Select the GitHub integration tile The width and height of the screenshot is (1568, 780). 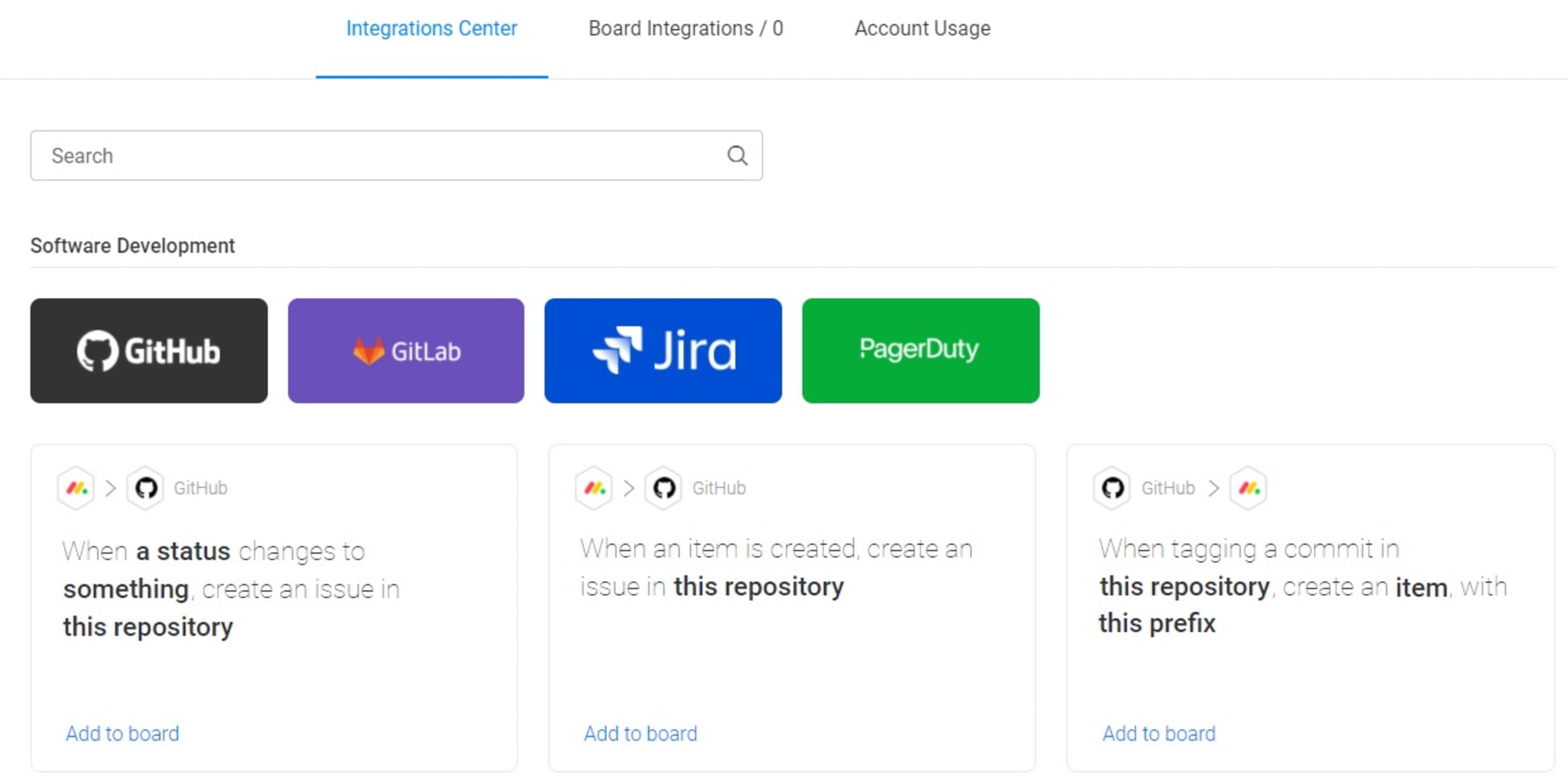[149, 350]
